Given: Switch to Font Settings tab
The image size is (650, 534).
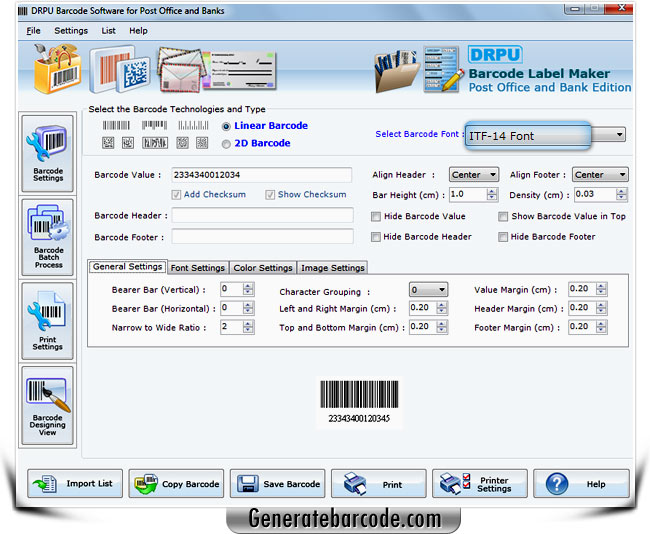Looking at the screenshot, I should coord(198,268).
